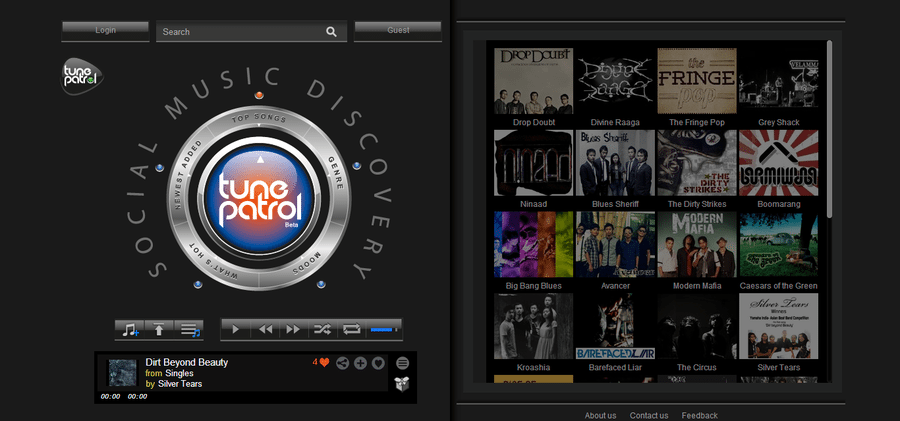Open the Contact us link
The image size is (900, 421).
649,415
